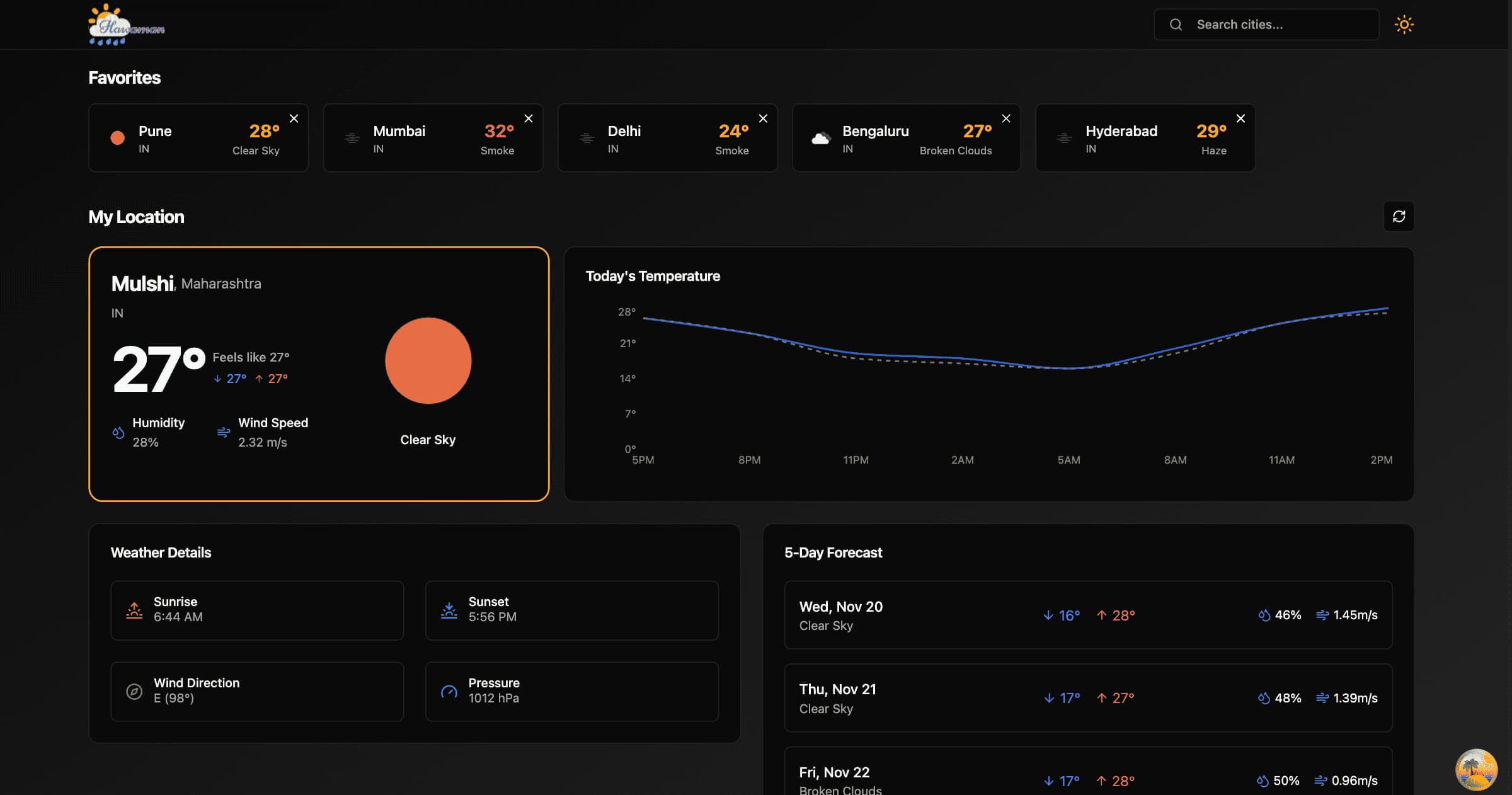Viewport: 1512px width, 795px height.
Task: Click the Feels like 27° text
Action: (251, 357)
